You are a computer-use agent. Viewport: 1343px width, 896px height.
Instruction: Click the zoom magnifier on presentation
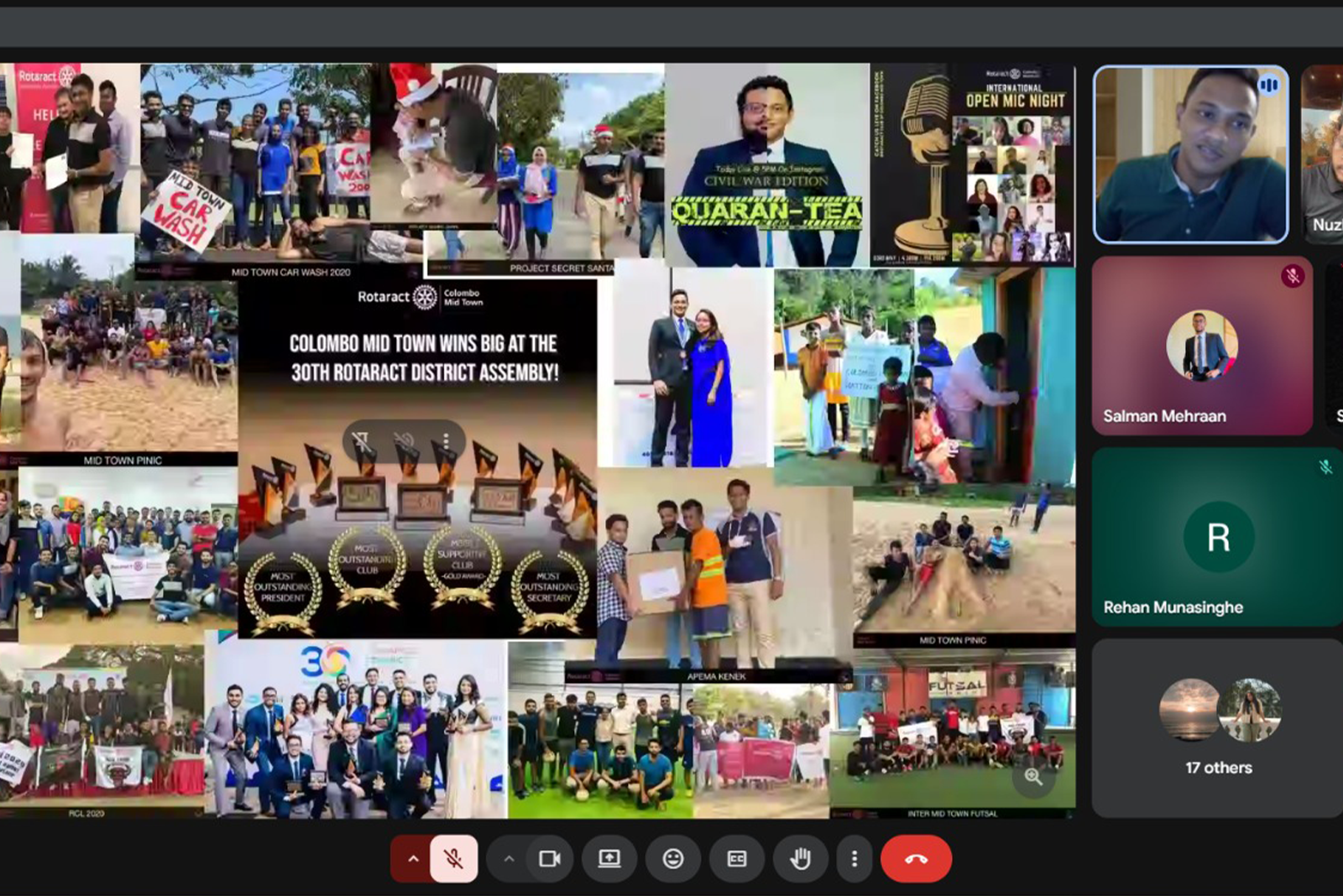tap(1033, 777)
